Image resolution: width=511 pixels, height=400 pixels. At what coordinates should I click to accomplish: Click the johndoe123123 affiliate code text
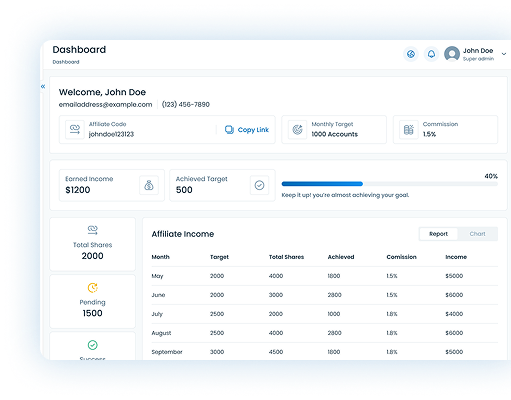pyautogui.click(x=111, y=134)
